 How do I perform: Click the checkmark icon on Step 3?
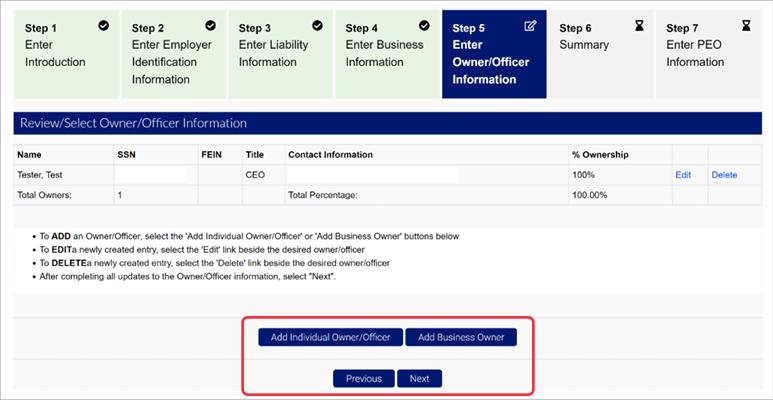(317, 26)
